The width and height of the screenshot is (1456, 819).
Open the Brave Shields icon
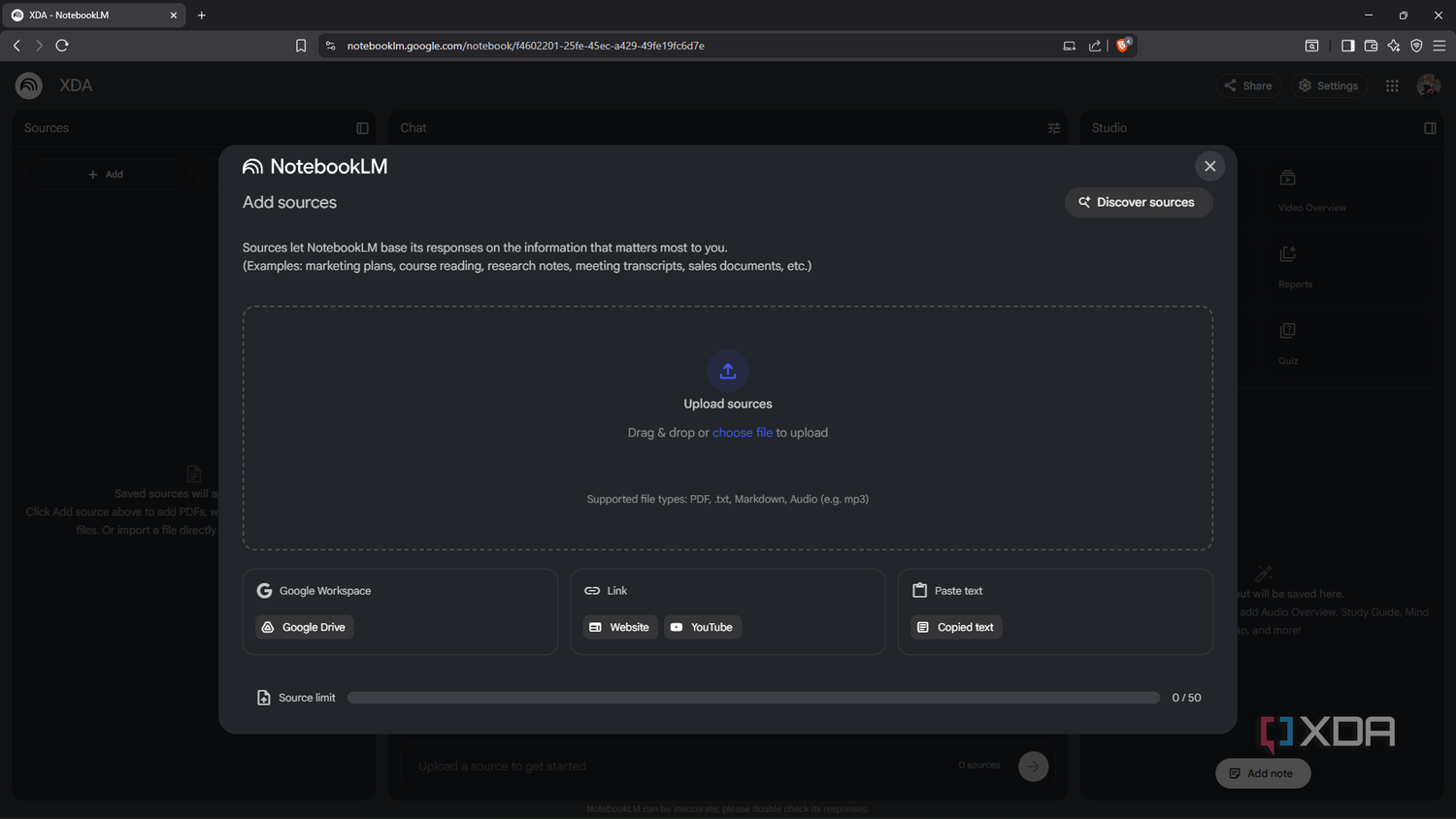tap(1123, 45)
